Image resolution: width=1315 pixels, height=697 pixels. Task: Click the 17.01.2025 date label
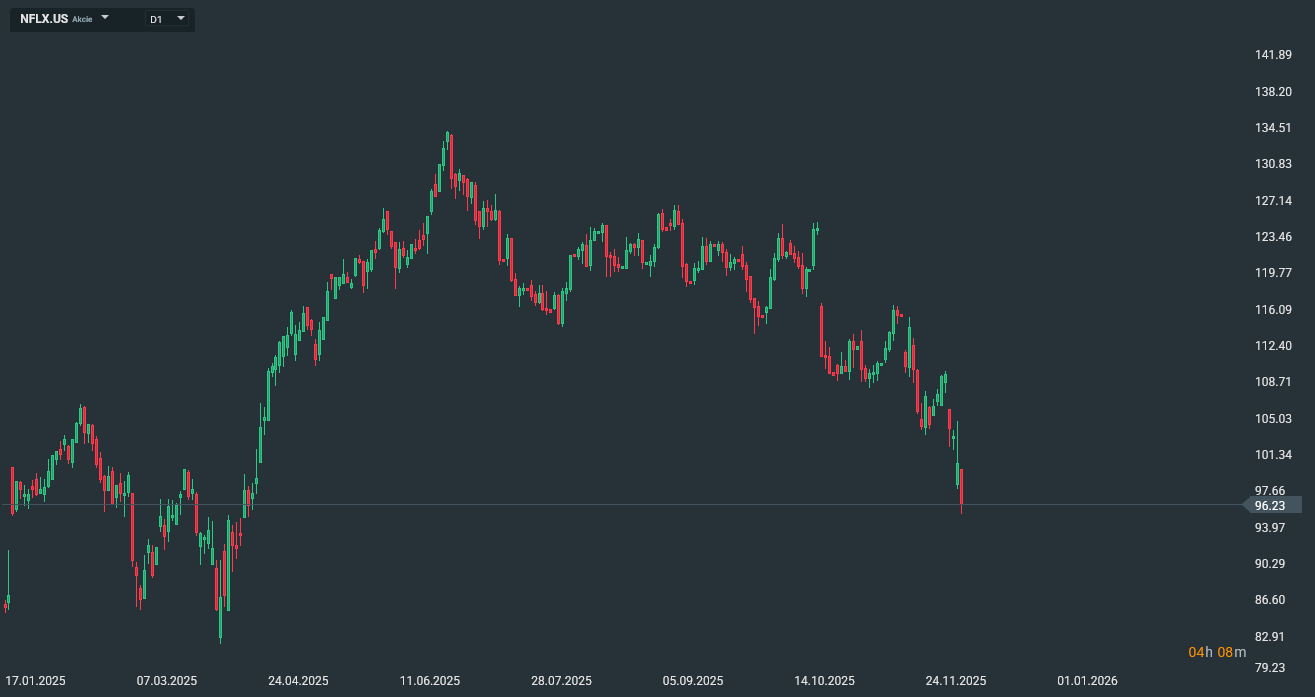(x=35, y=681)
